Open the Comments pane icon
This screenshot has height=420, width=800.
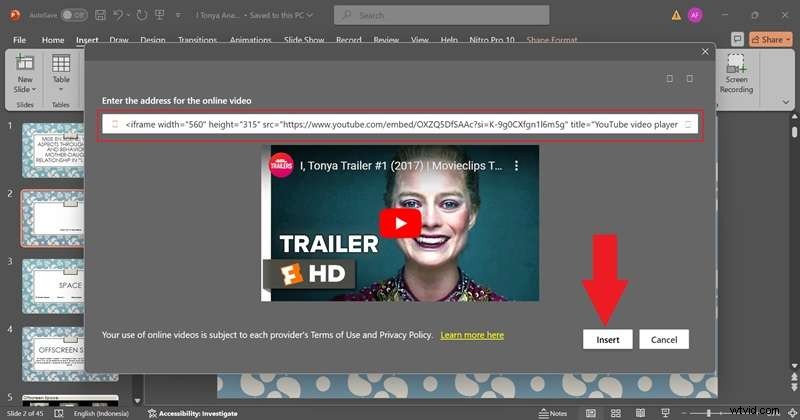(737, 39)
